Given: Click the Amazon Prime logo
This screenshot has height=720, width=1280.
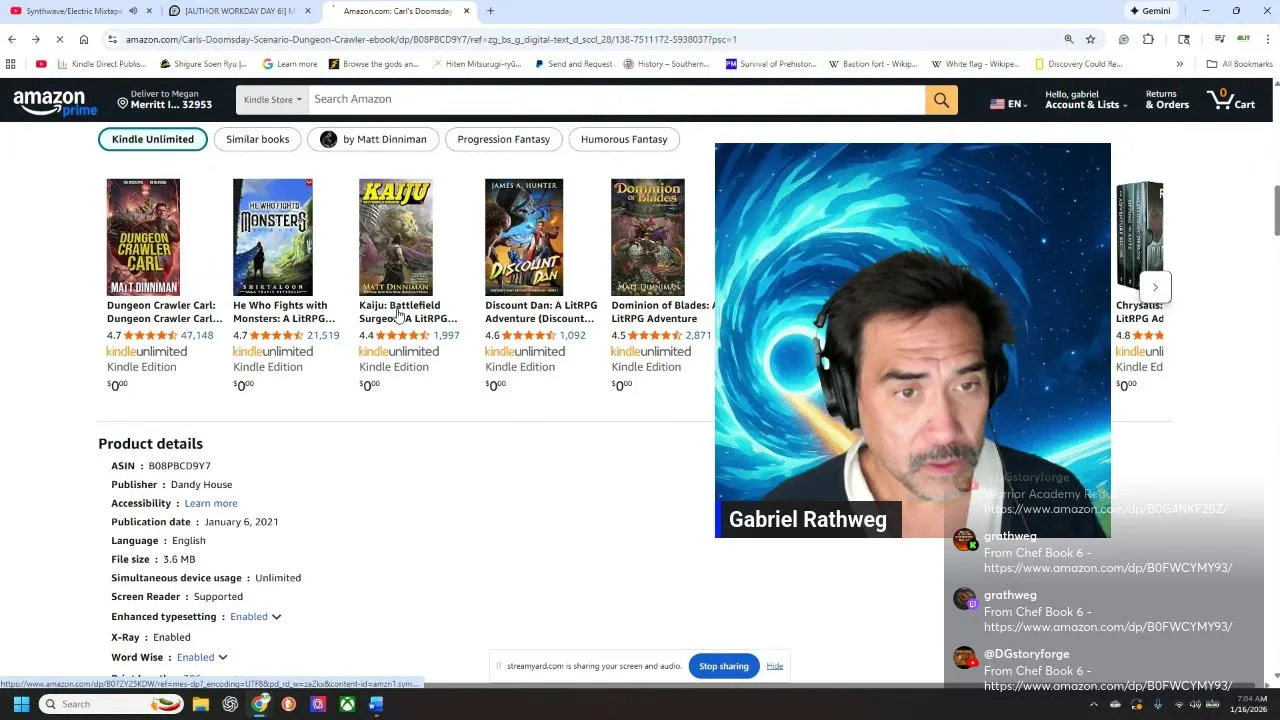Looking at the screenshot, I should click(x=55, y=101).
